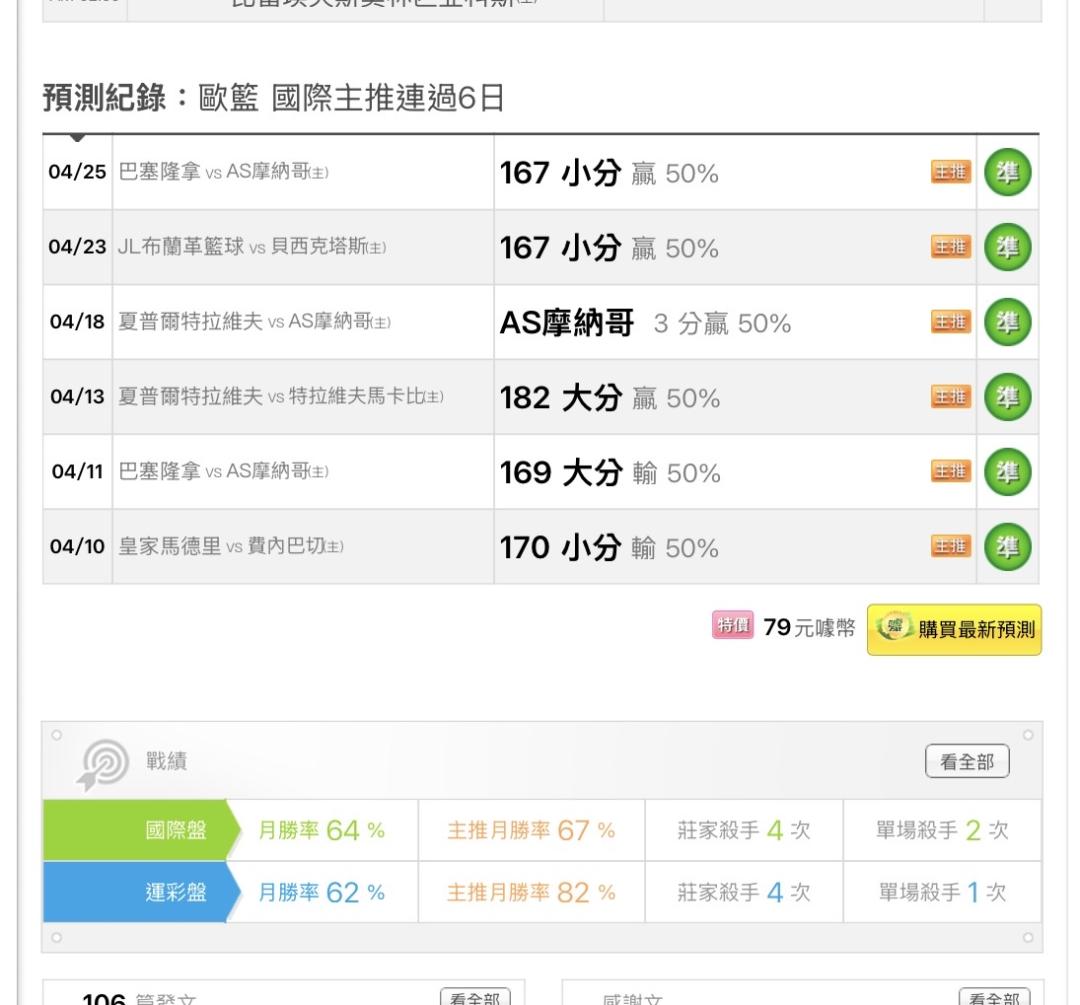Open 看全部 in the 戰績 panel
This screenshot has width=1080, height=1005.
967,762
